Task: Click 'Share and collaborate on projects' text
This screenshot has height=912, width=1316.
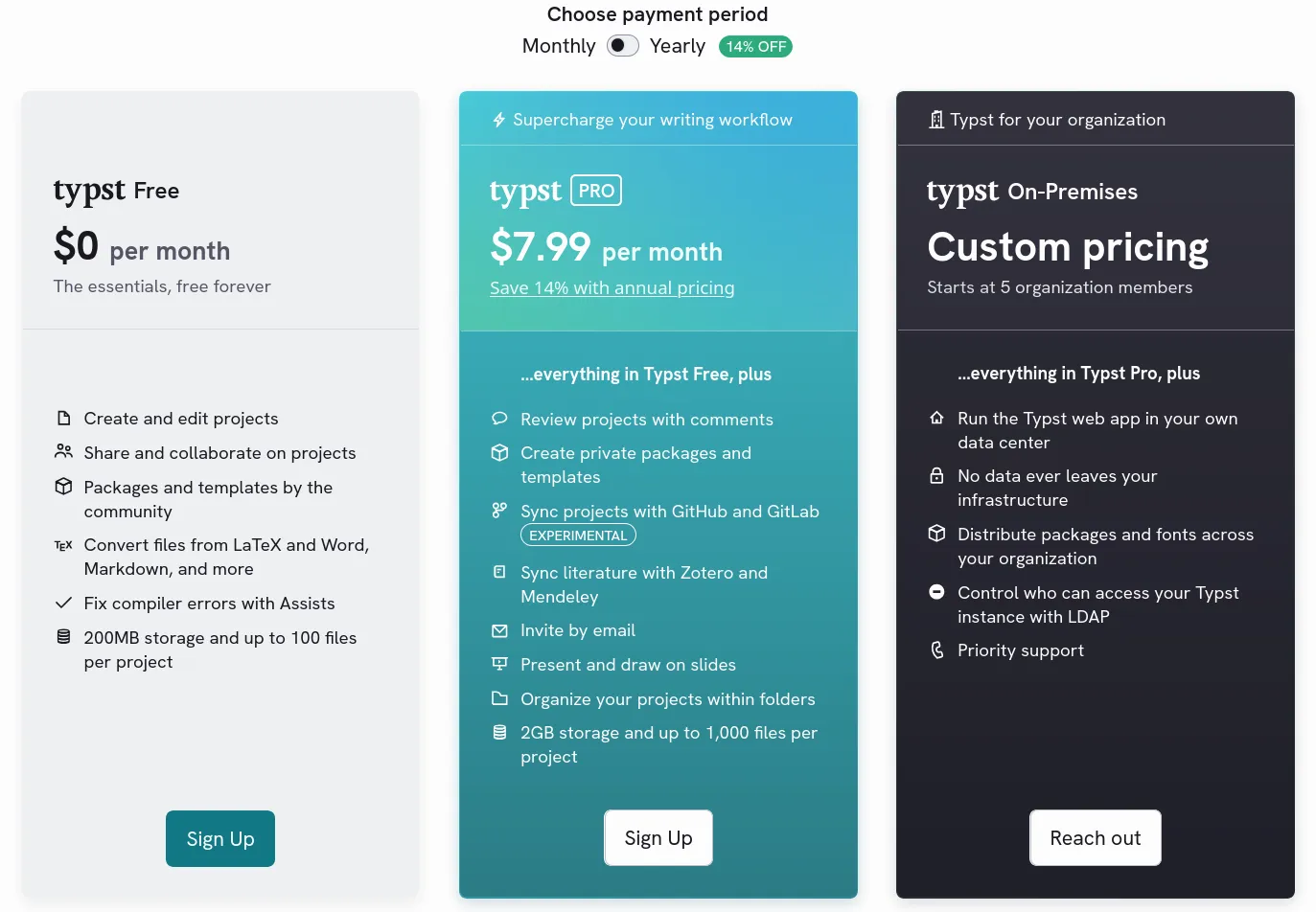Action: click(219, 453)
